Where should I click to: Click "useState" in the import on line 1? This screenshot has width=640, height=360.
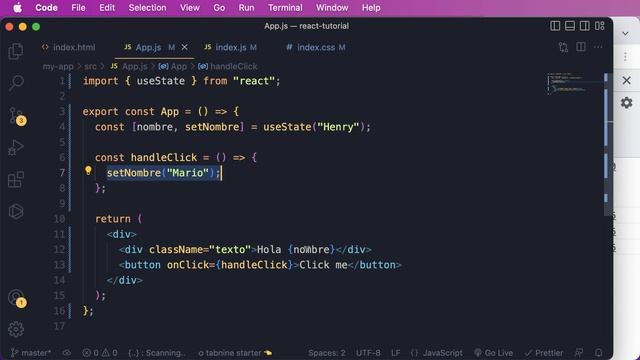(x=160, y=81)
